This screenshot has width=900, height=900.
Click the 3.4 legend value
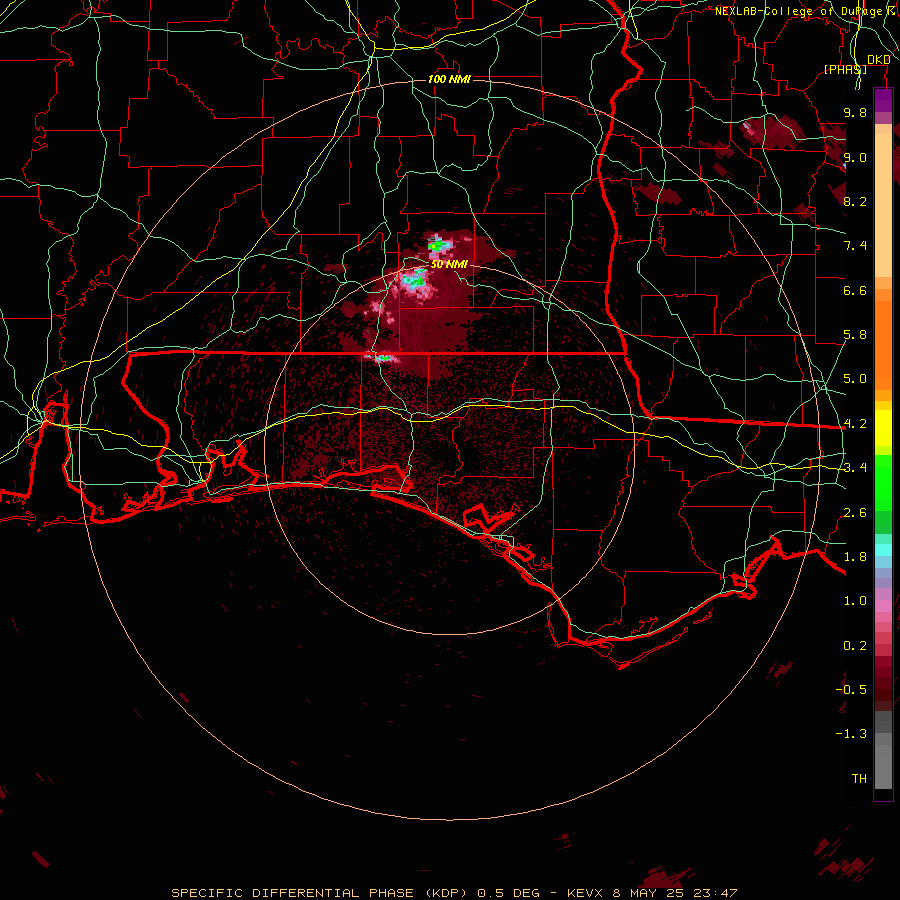855,468
